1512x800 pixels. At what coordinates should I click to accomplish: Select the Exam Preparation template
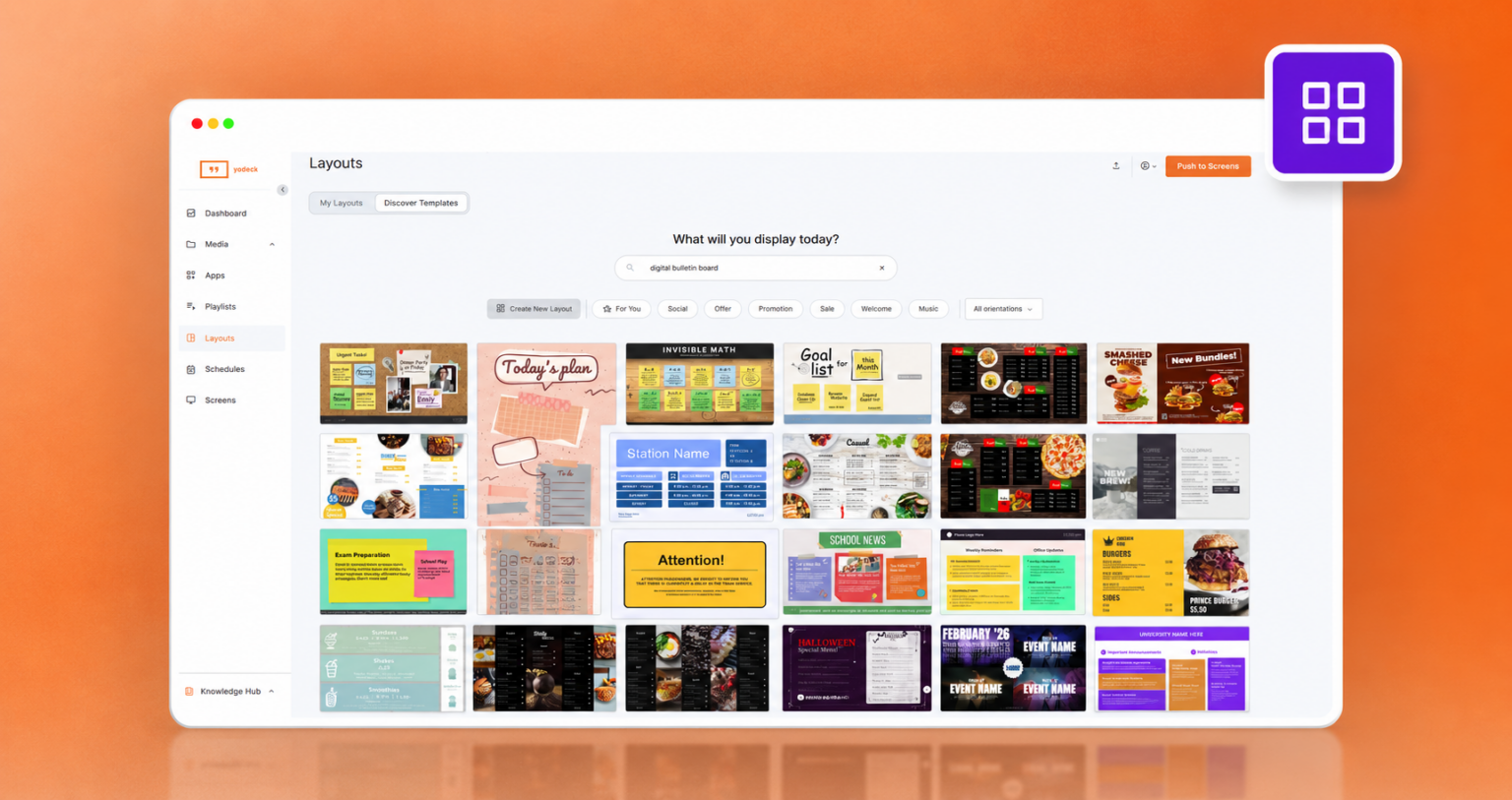[394, 571]
